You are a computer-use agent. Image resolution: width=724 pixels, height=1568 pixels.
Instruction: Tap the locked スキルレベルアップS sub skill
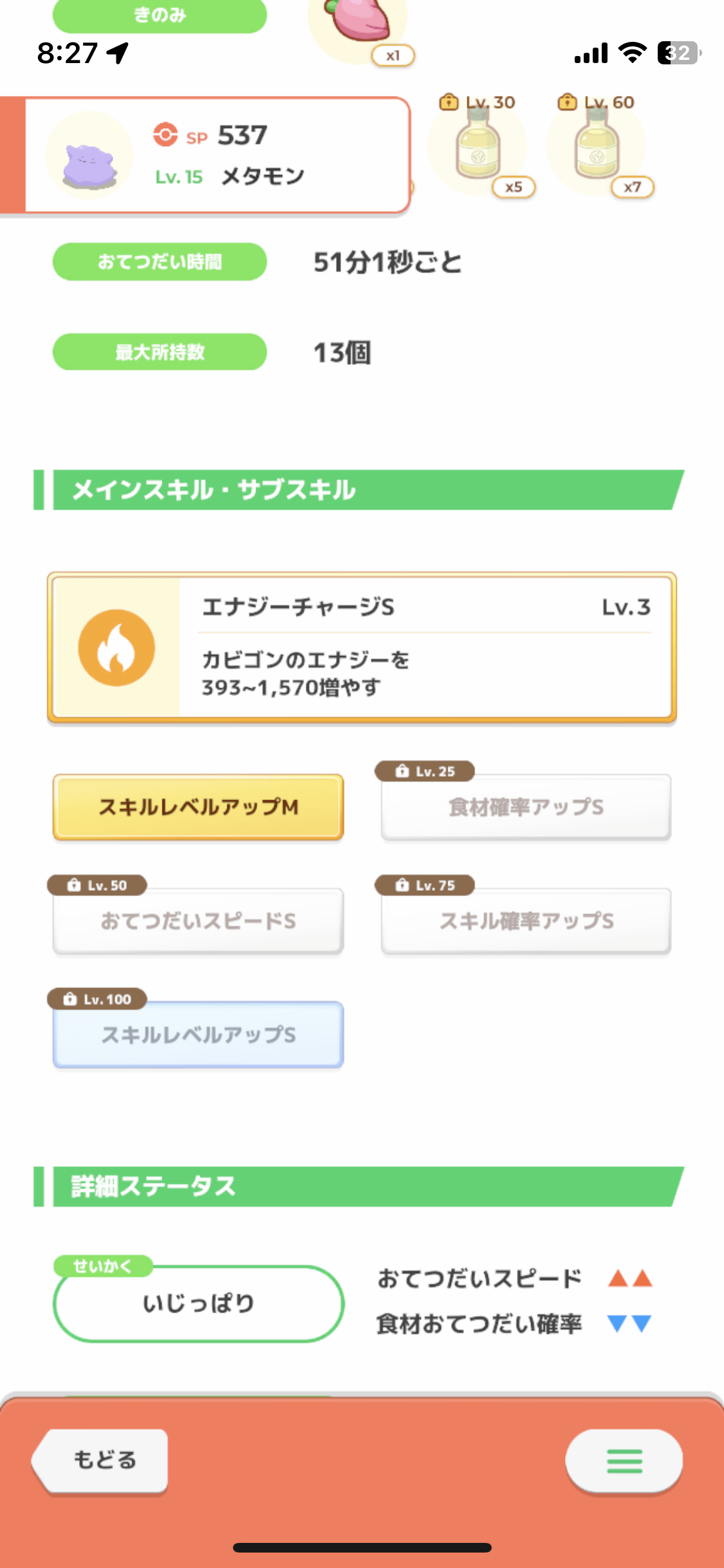click(198, 1035)
